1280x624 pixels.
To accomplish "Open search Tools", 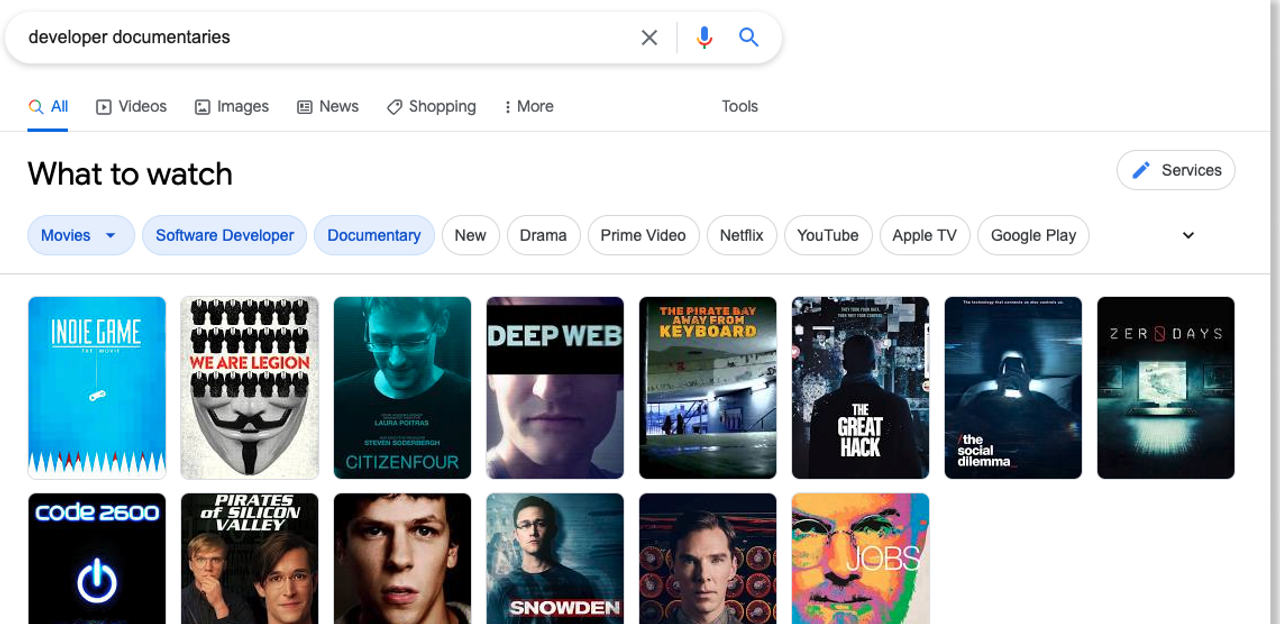I will 740,106.
